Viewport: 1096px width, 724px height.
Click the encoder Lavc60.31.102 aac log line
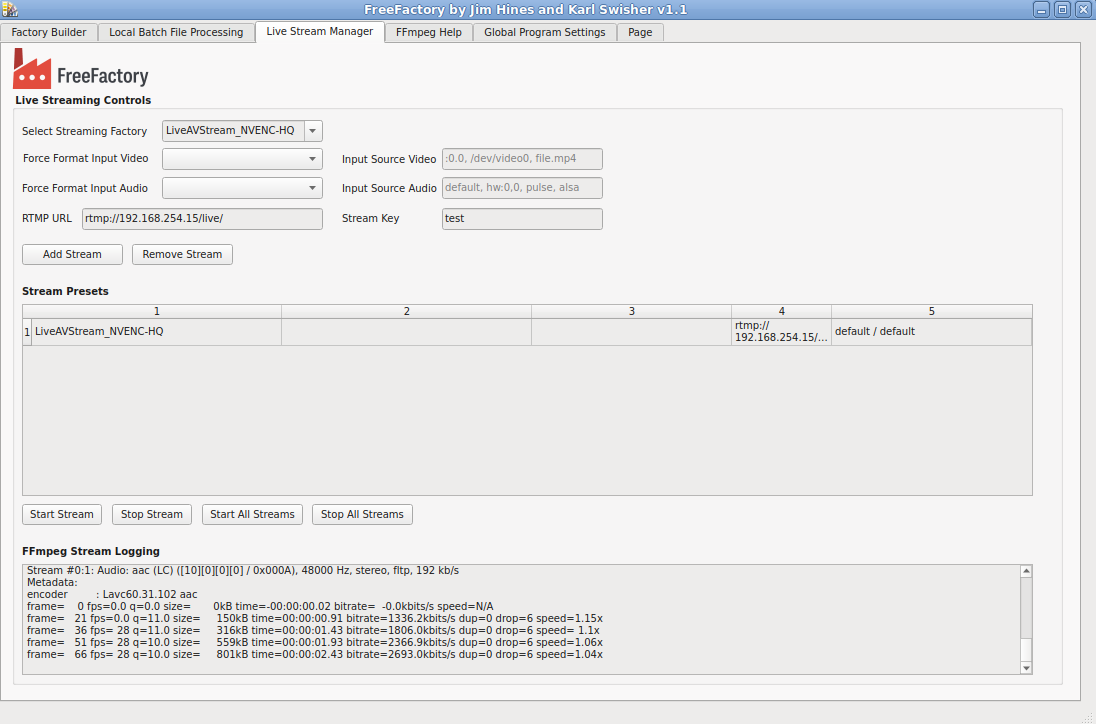pyautogui.click(x=112, y=595)
